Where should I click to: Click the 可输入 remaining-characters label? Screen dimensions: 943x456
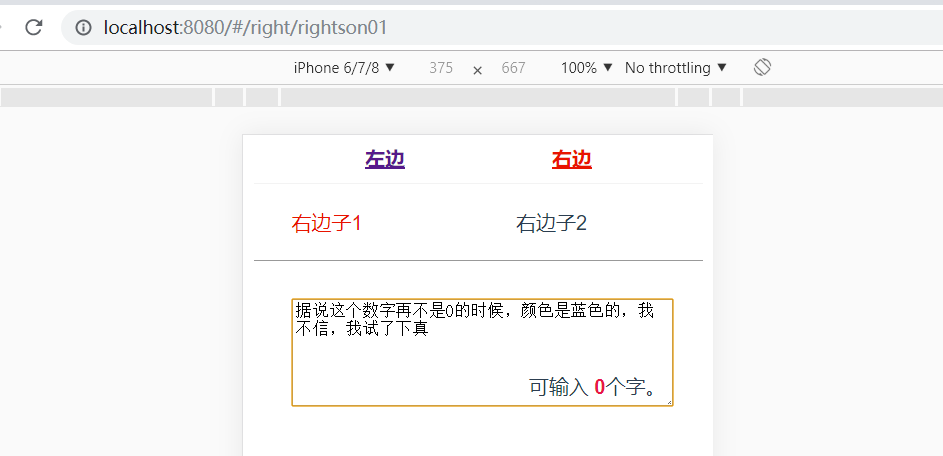click(559, 387)
